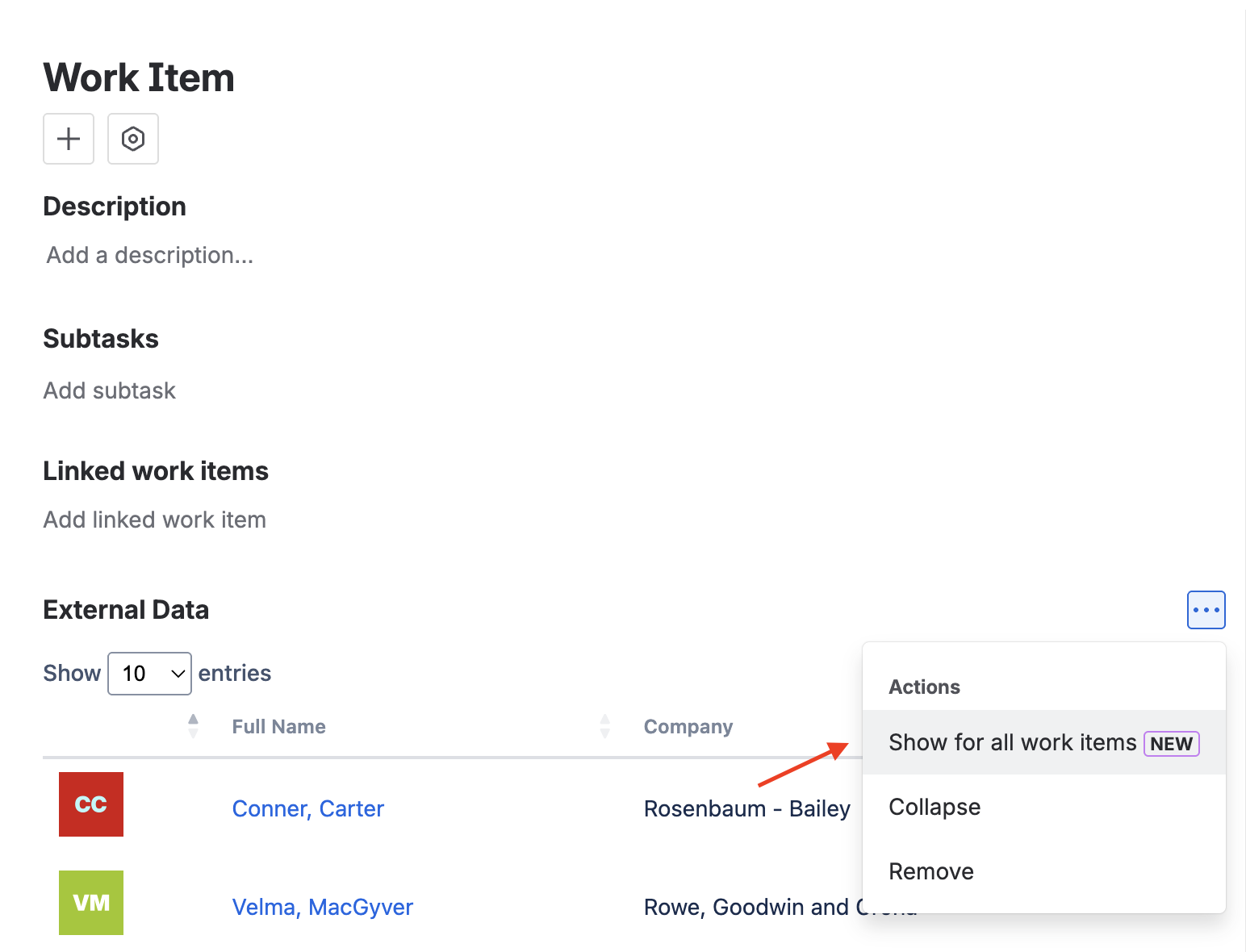The image size is (1246, 952).
Task: Open the Velma, MacGyver record link
Action: (x=322, y=906)
